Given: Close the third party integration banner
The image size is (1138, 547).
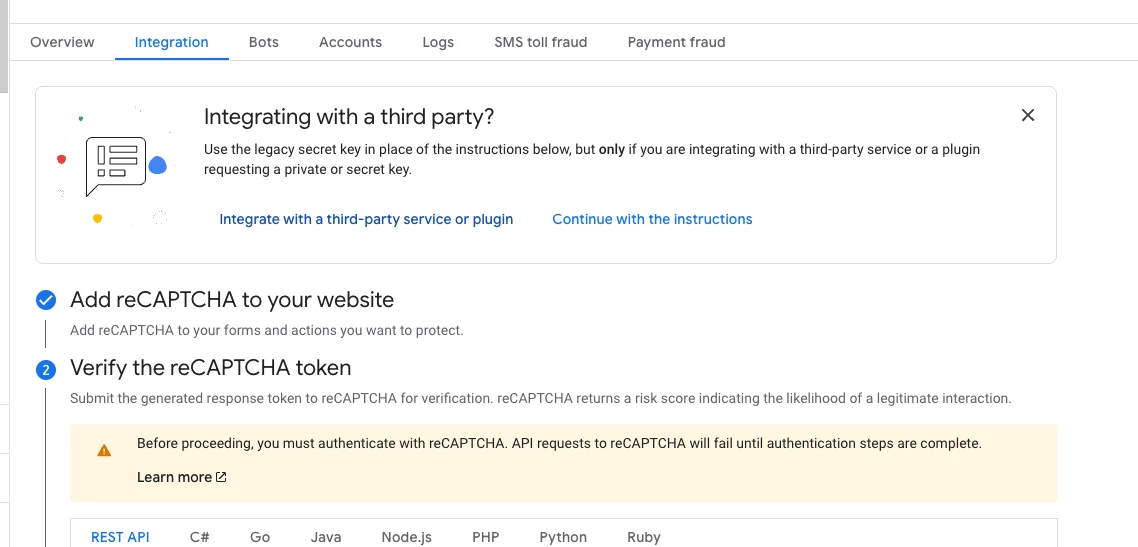Looking at the screenshot, I should point(1028,115).
